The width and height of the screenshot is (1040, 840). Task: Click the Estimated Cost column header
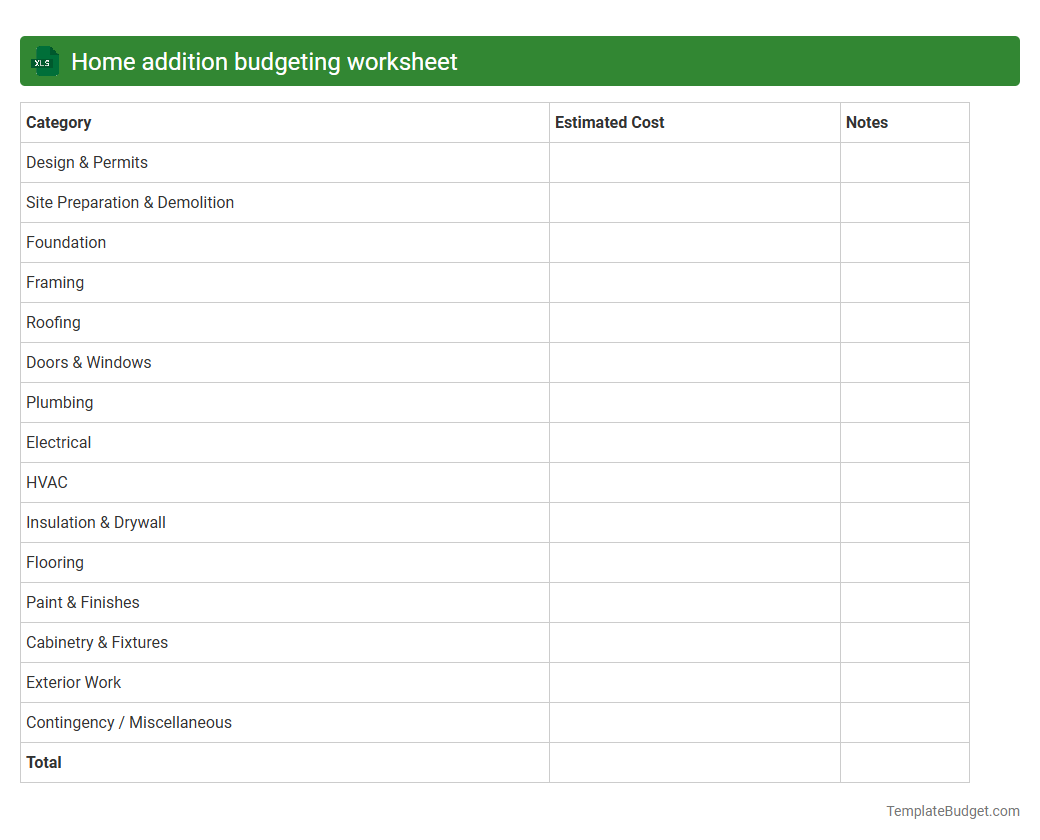[609, 122]
